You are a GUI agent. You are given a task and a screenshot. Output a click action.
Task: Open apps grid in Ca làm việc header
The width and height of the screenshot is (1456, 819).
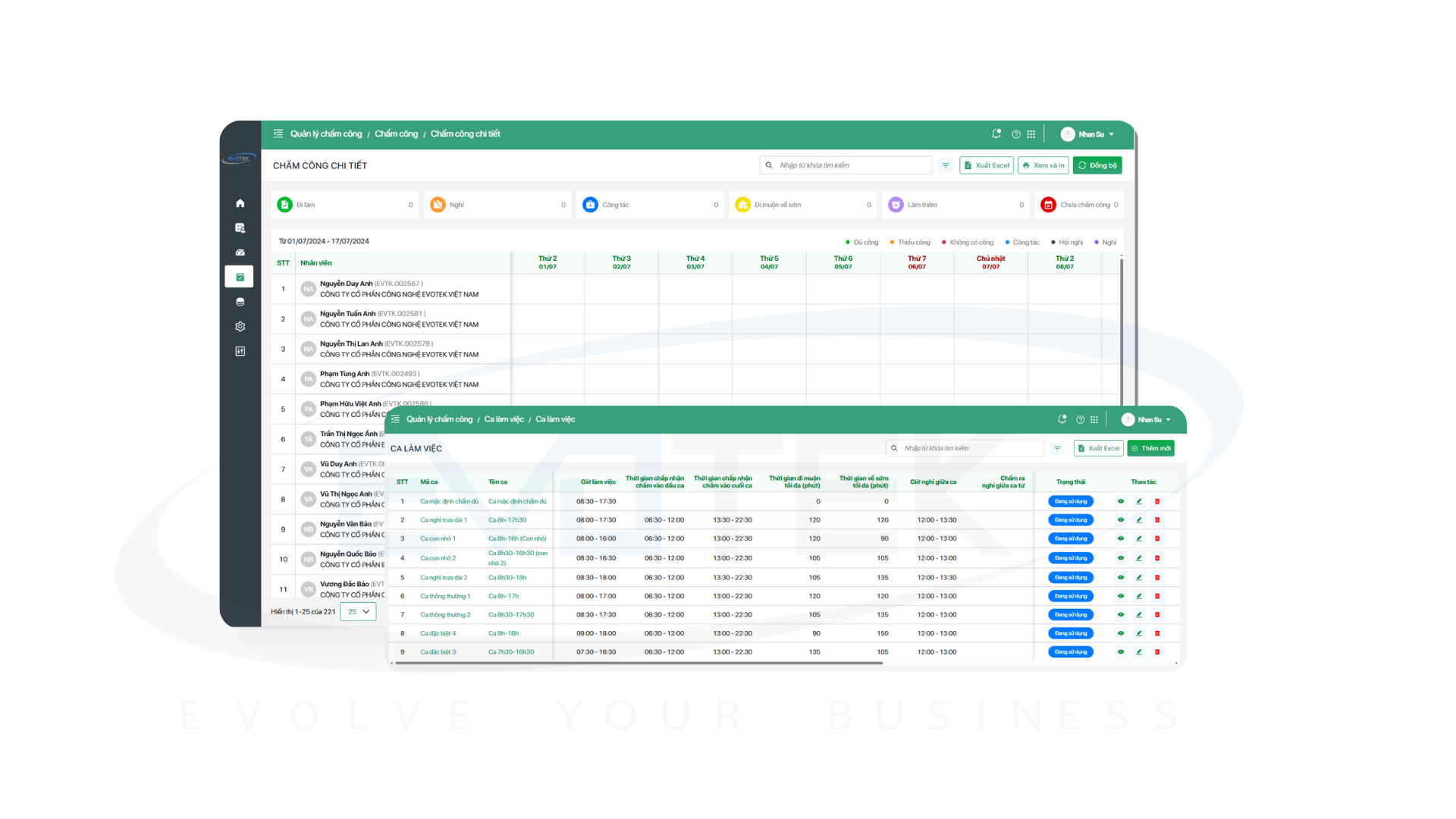1094,419
